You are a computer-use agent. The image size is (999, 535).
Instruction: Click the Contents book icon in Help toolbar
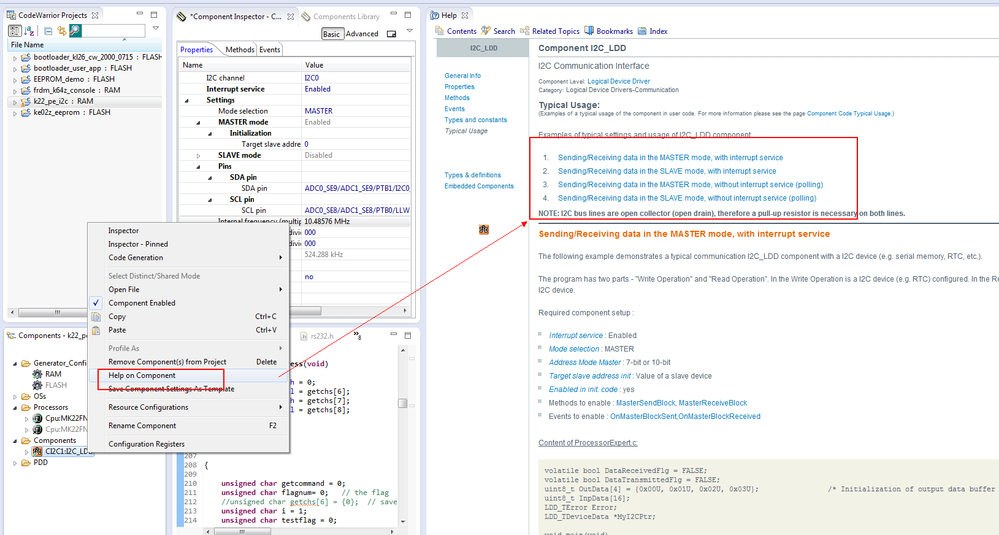pyautogui.click(x=440, y=31)
